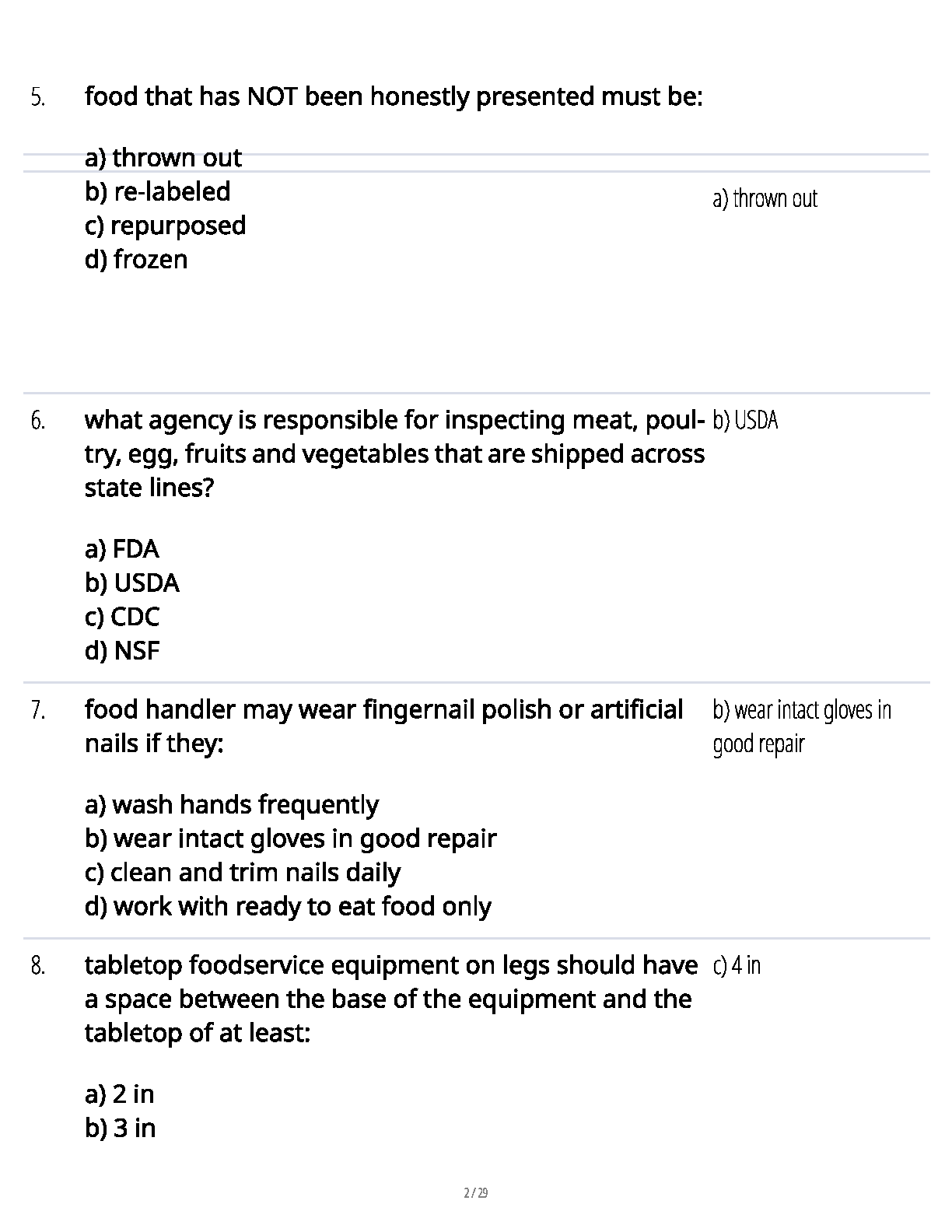Select option "a) FDA"
Viewport: 952px width, 1232px height.
[122, 549]
